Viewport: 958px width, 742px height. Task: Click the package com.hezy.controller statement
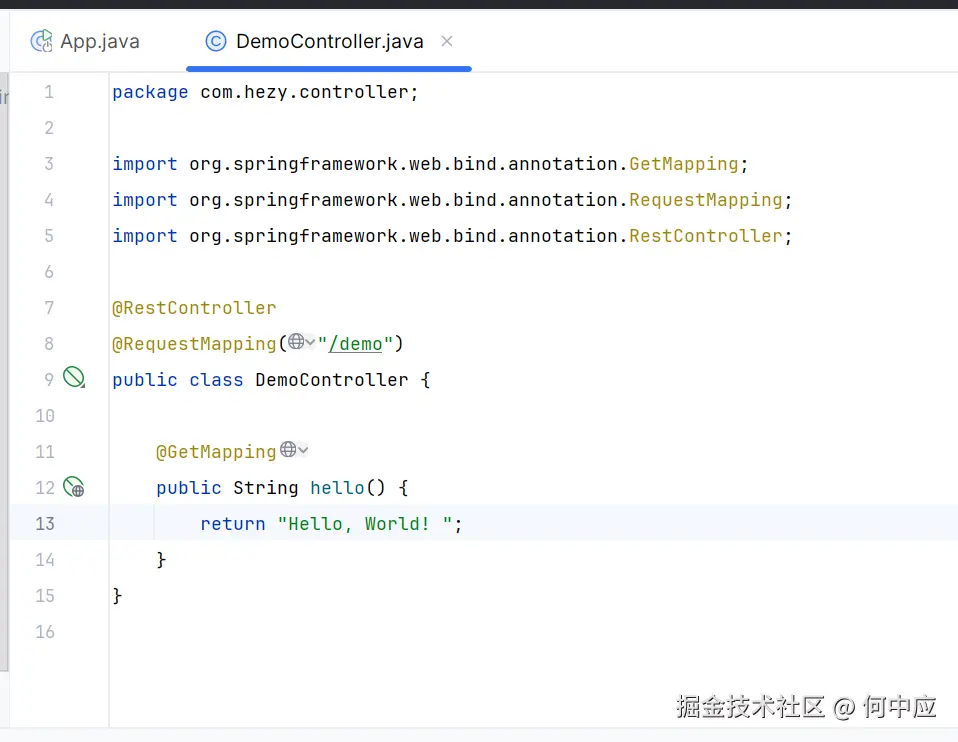click(x=265, y=92)
